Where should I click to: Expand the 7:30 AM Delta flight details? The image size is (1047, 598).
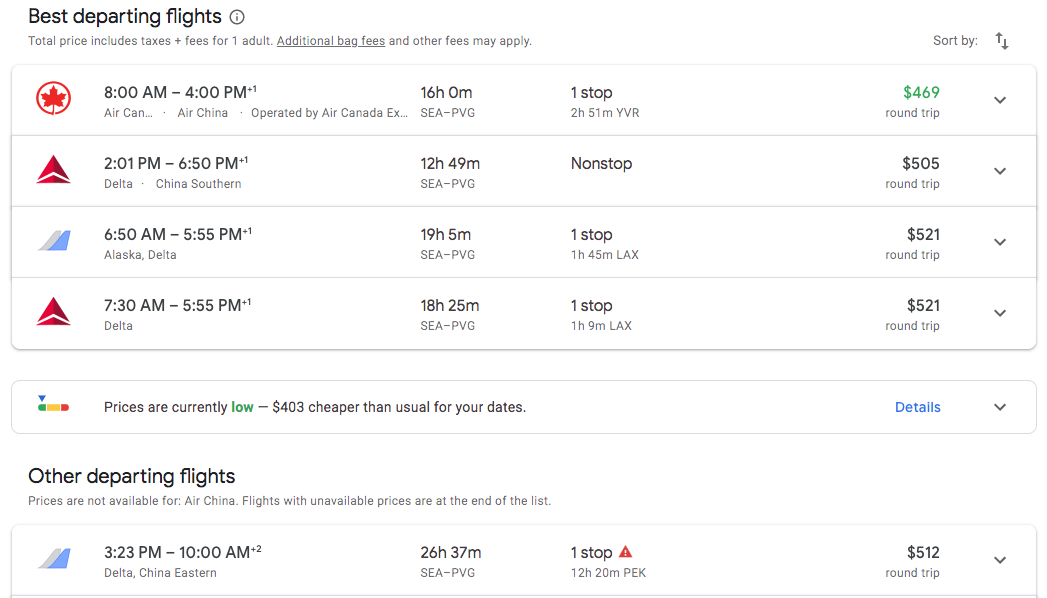pyautogui.click(x=1000, y=313)
